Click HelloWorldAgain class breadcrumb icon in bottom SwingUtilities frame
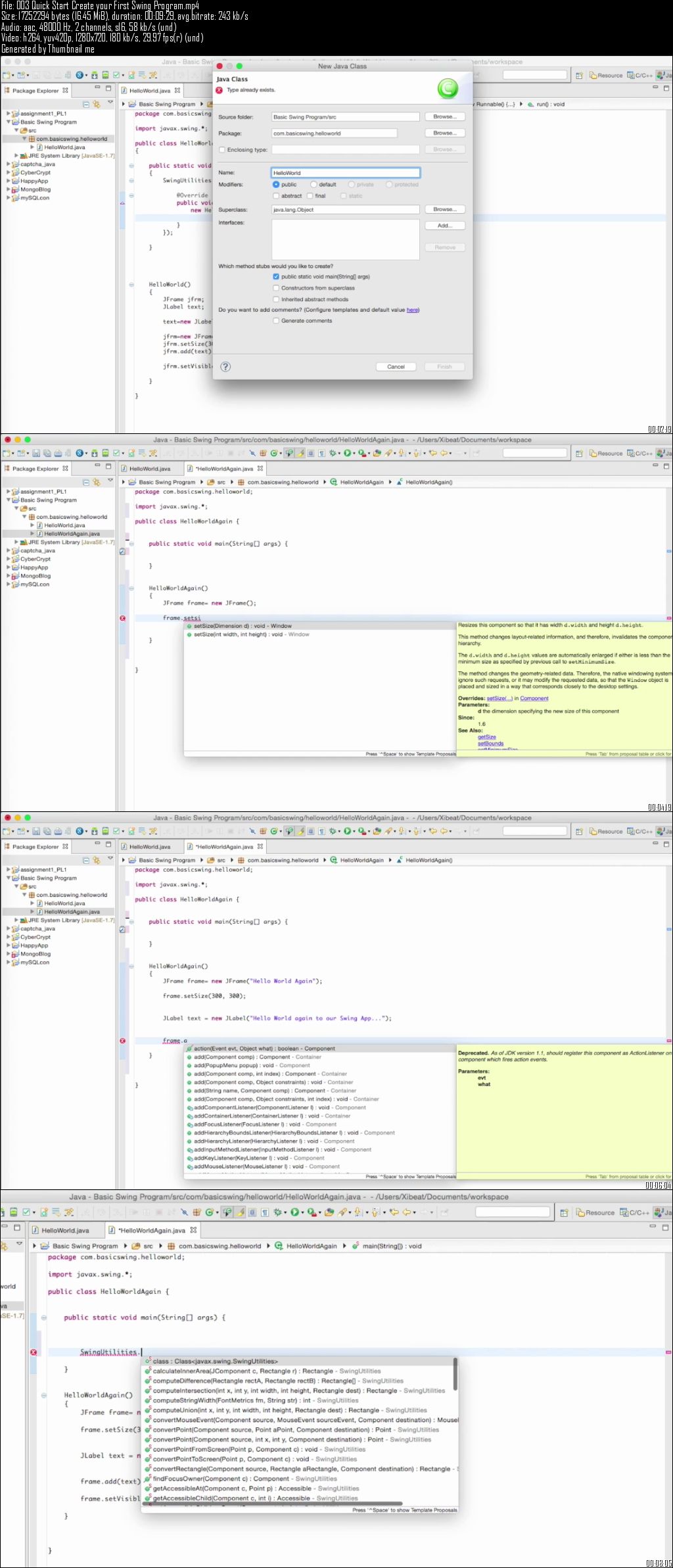Viewport: 673px width, 1568px height. [279, 1246]
